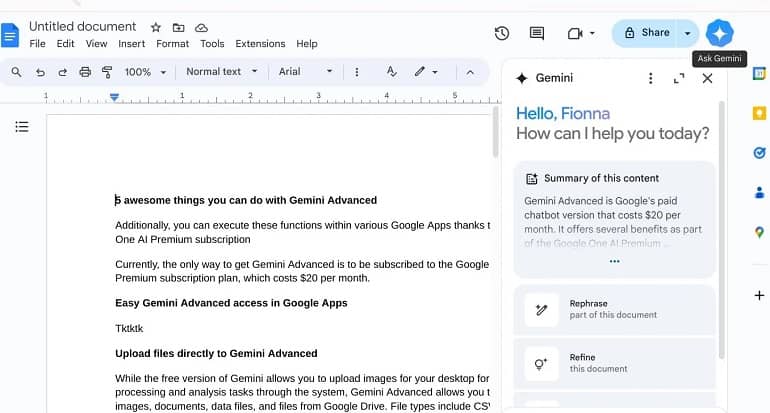Open the Google Docs home icon

tap(10, 35)
